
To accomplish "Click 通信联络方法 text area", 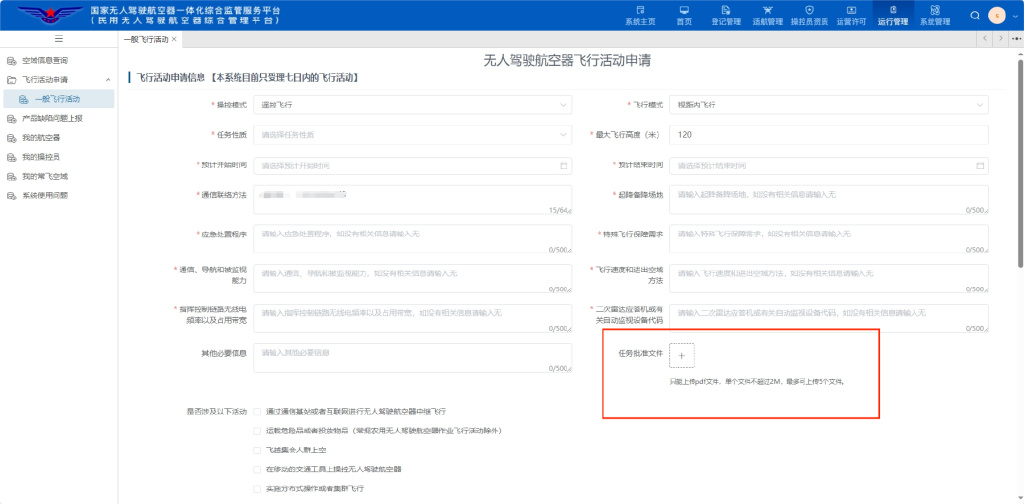I will [x=413, y=200].
